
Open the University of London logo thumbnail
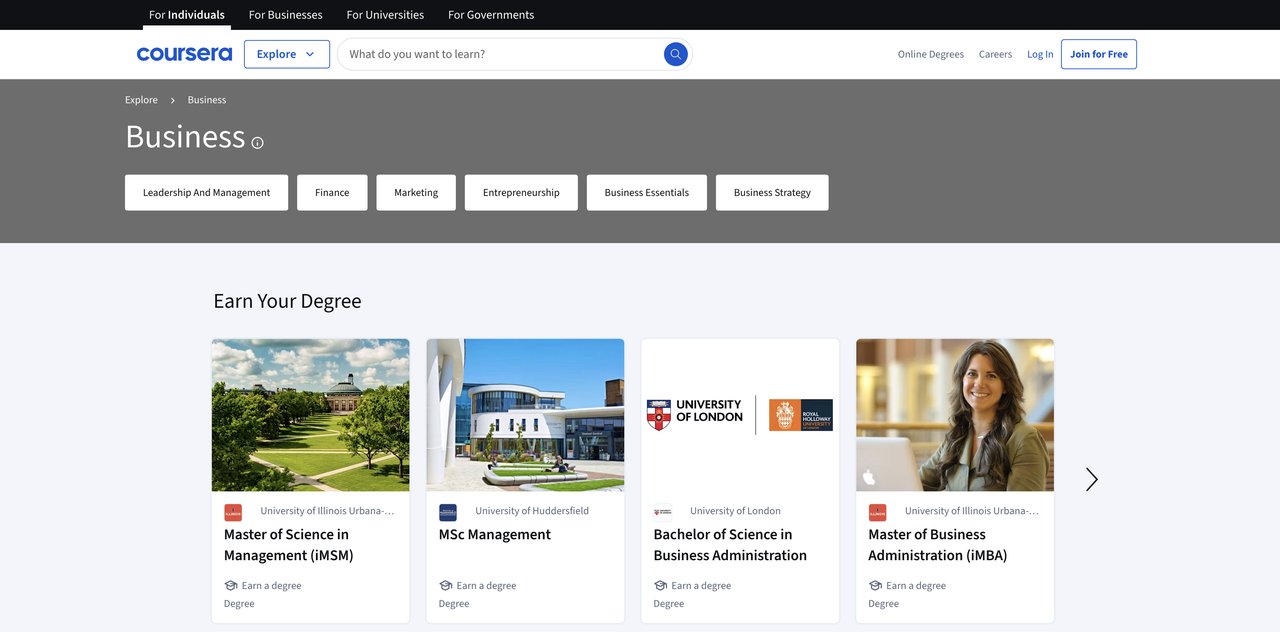(740, 415)
